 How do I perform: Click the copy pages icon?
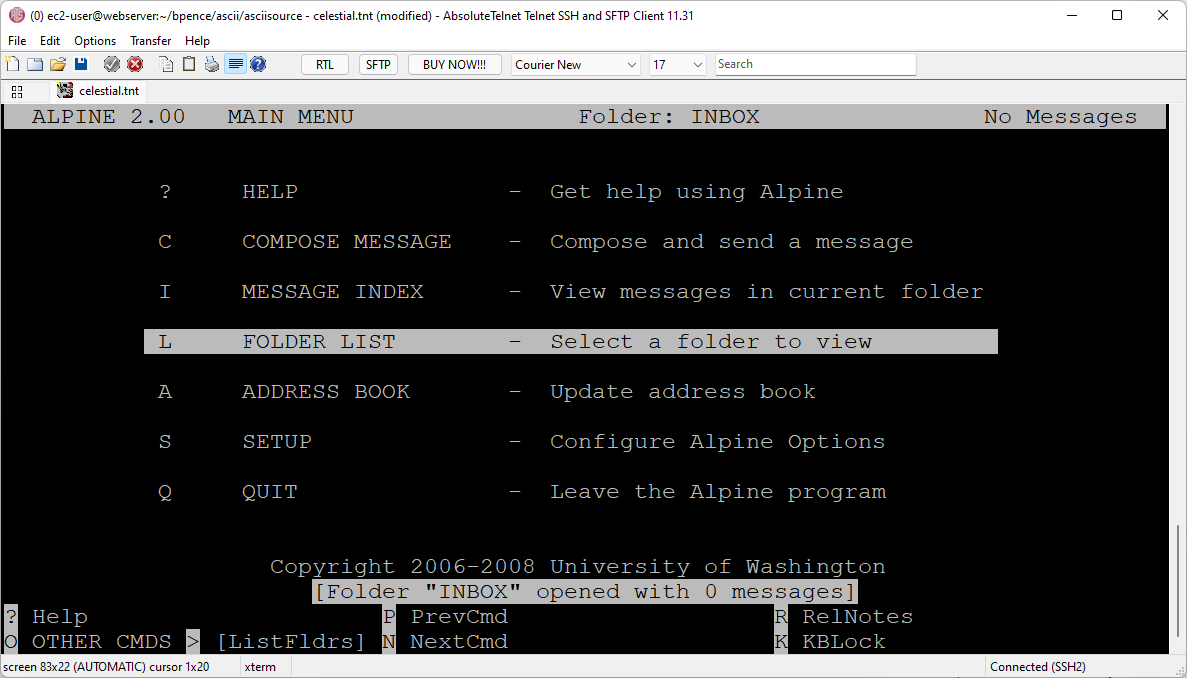tap(167, 64)
